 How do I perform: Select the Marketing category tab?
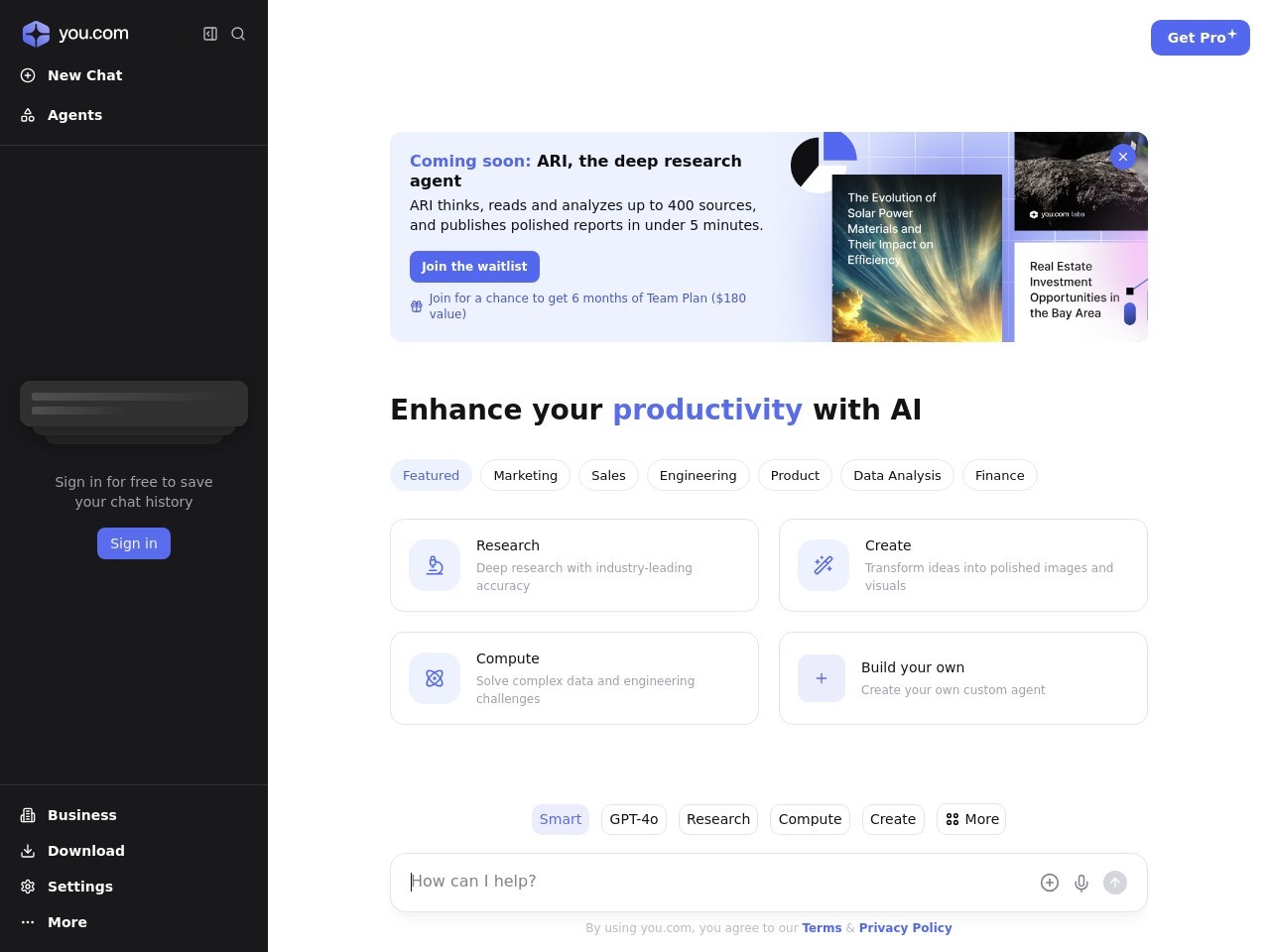[525, 475]
